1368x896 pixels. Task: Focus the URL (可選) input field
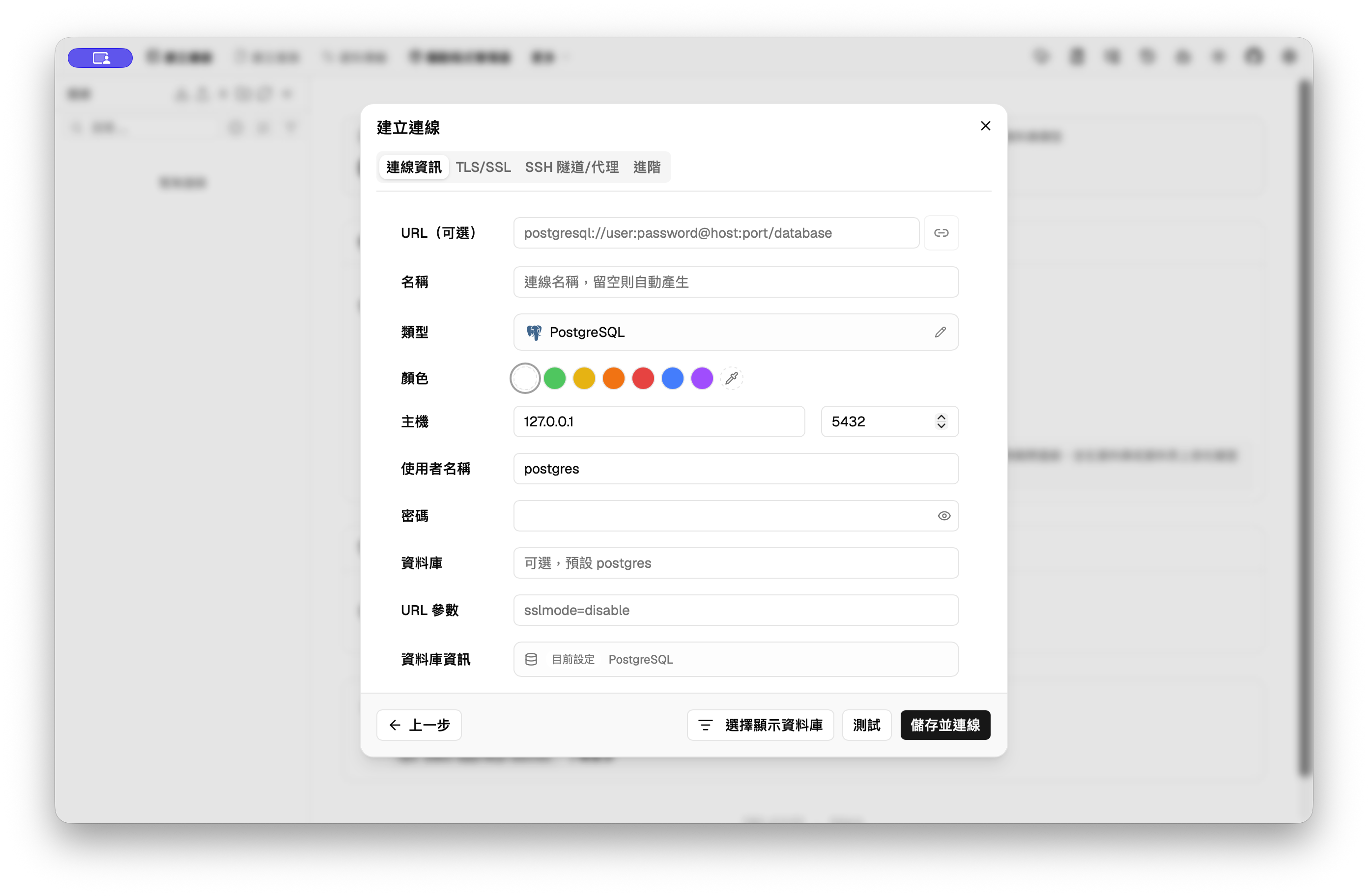pos(716,233)
